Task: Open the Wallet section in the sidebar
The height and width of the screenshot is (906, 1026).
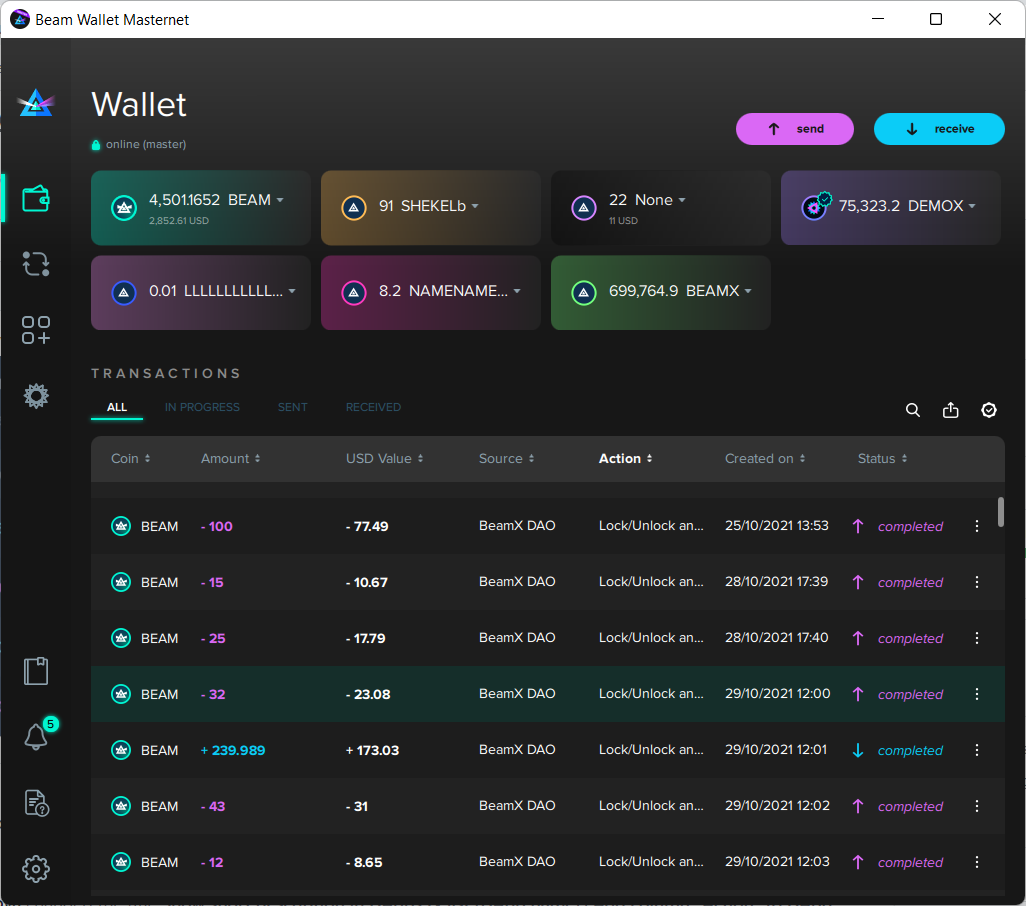Action: point(36,198)
